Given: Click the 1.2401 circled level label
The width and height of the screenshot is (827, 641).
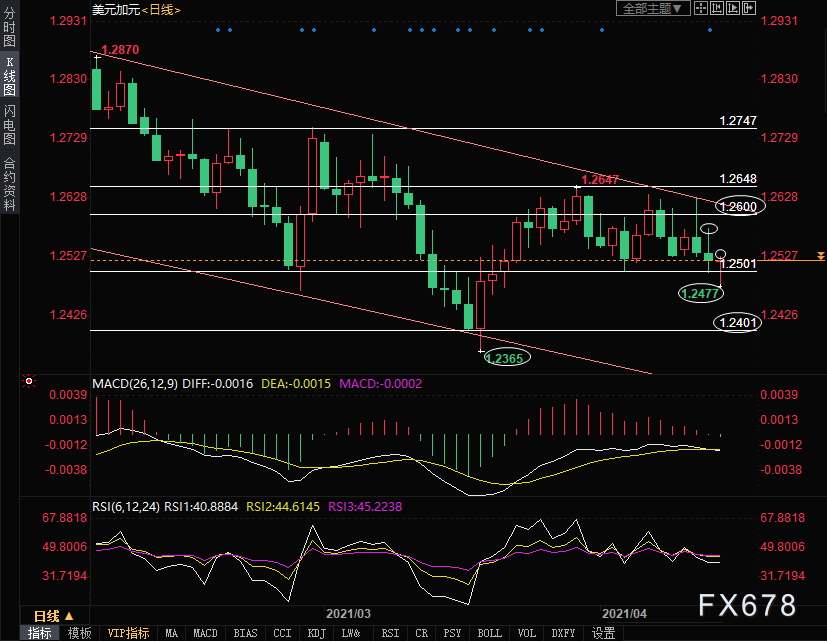Looking at the screenshot, I should (738, 322).
